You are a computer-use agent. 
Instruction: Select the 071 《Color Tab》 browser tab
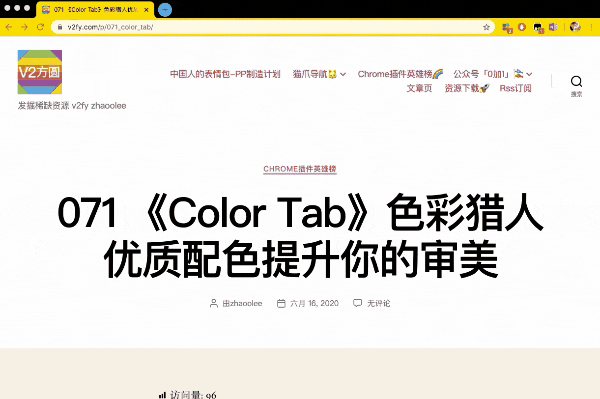point(95,10)
